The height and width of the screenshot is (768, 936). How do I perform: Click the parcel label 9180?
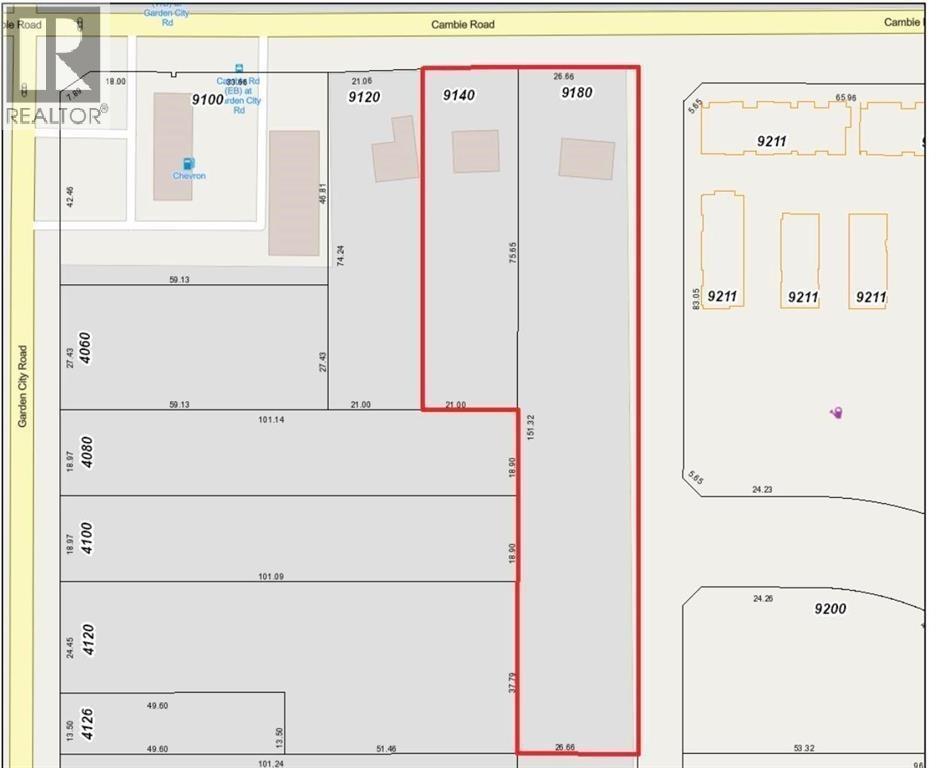577,93
